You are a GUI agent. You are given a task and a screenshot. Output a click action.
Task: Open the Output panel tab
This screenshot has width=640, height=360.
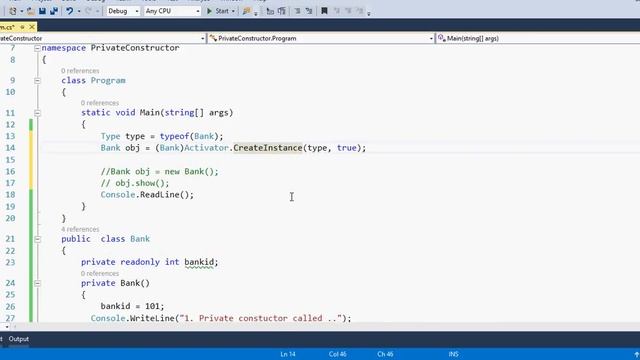point(19,339)
